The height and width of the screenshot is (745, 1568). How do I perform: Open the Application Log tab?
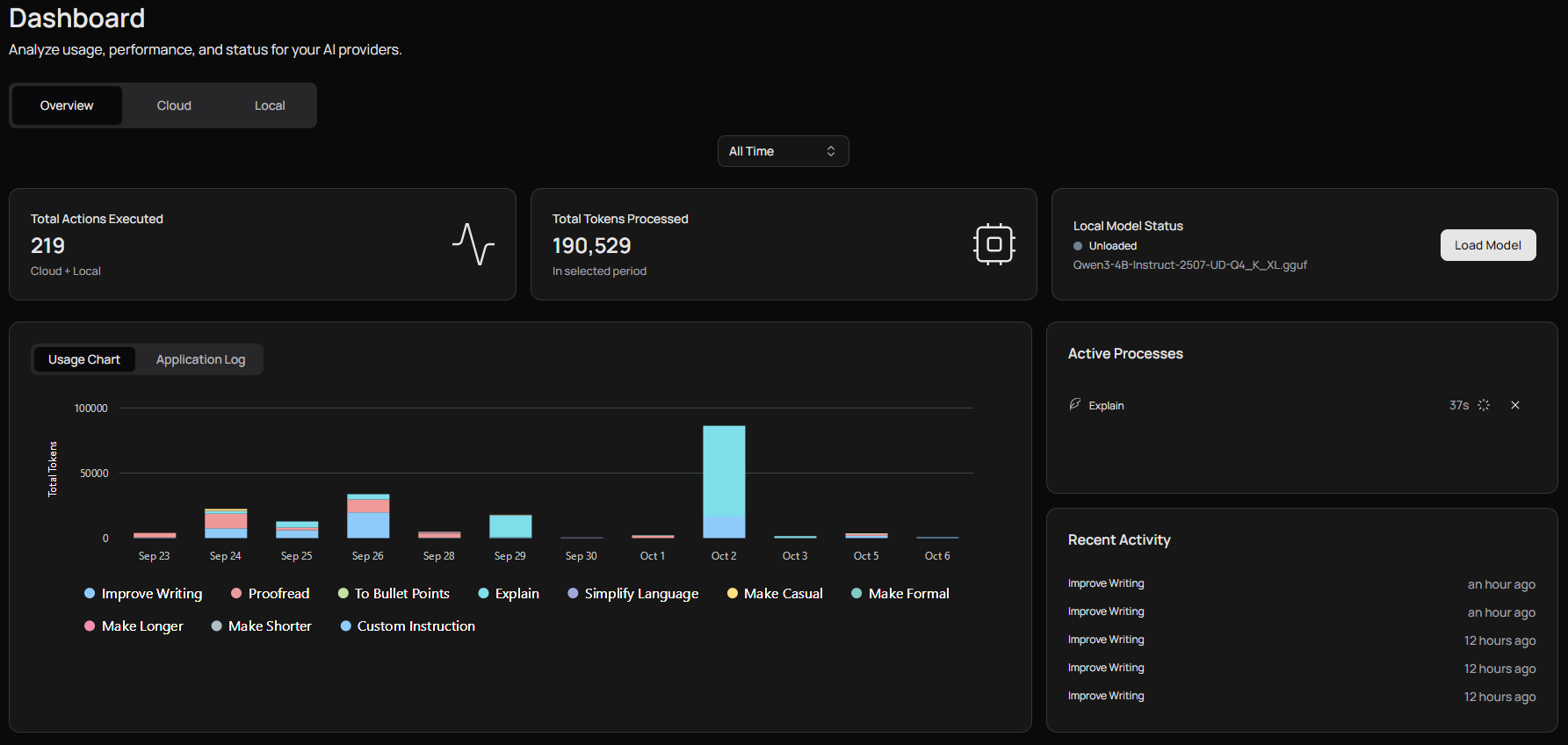tap(200, 359)
